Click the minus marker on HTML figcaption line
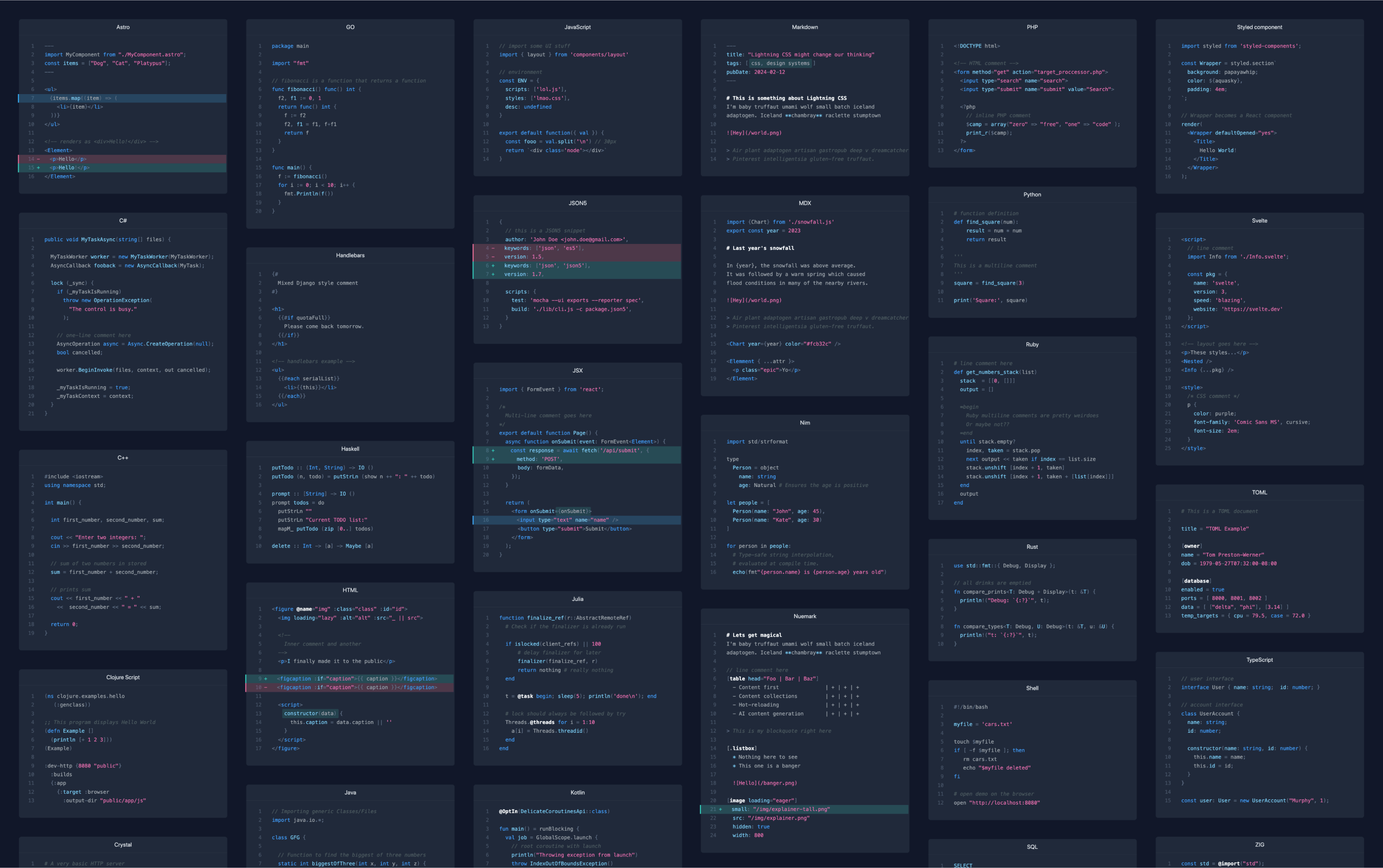 pyautogui.click(x=265, y=687)
